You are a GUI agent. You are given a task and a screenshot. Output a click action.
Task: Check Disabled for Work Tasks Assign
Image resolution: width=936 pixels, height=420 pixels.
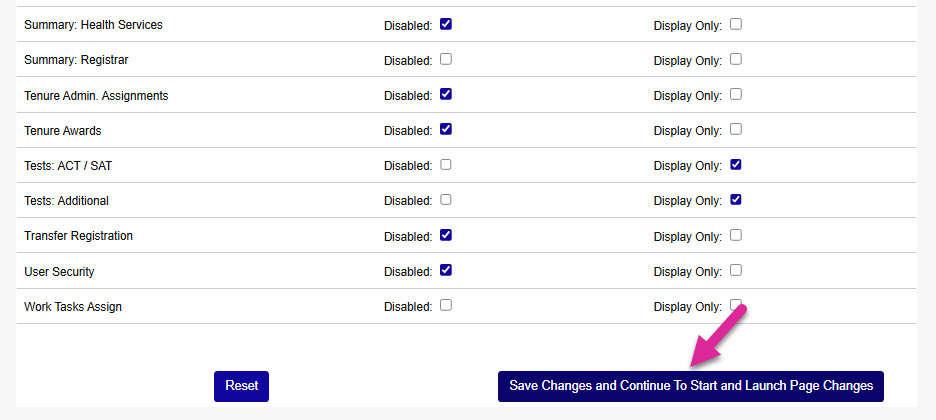(446, 305)
